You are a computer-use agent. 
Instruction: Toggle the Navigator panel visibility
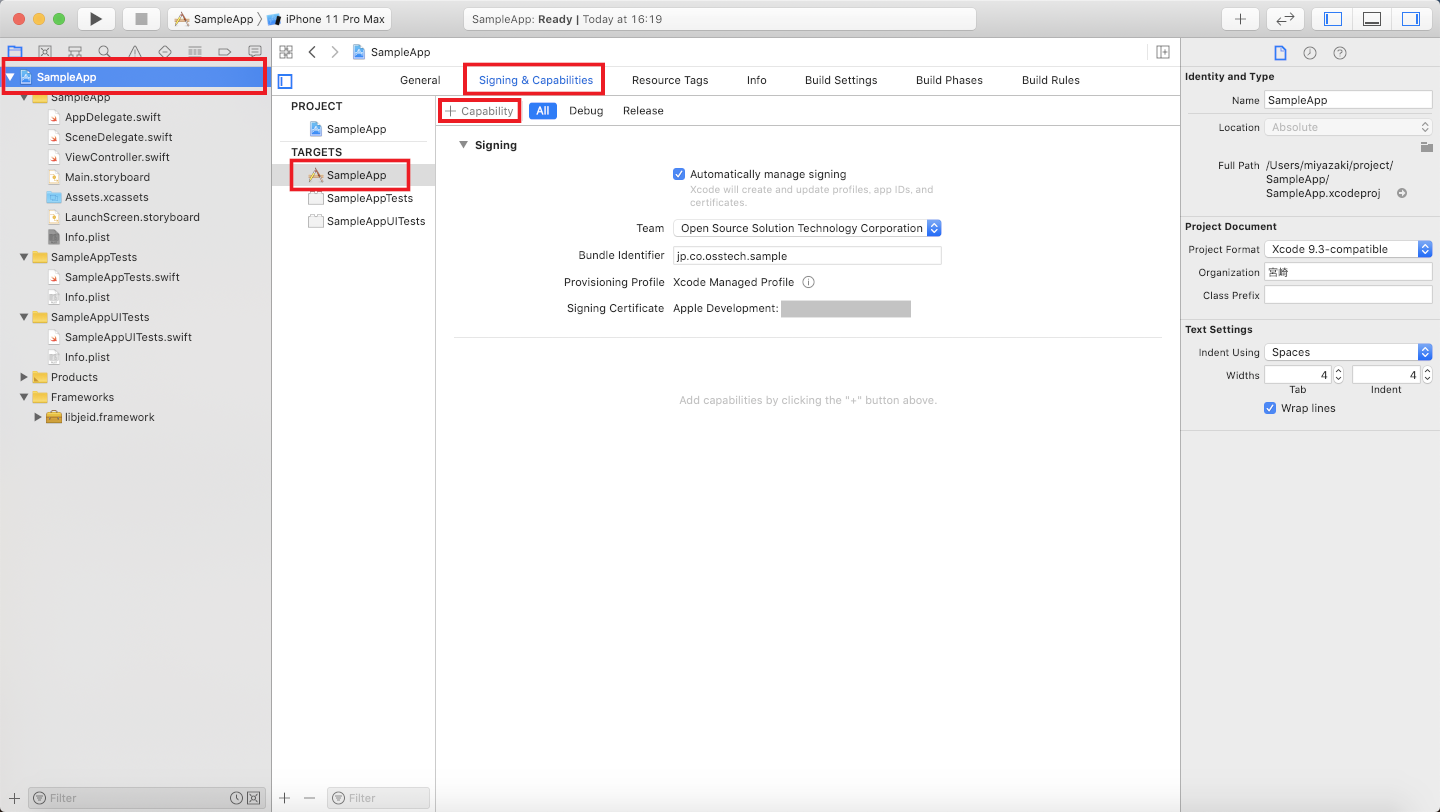(x=1333, y=19)
